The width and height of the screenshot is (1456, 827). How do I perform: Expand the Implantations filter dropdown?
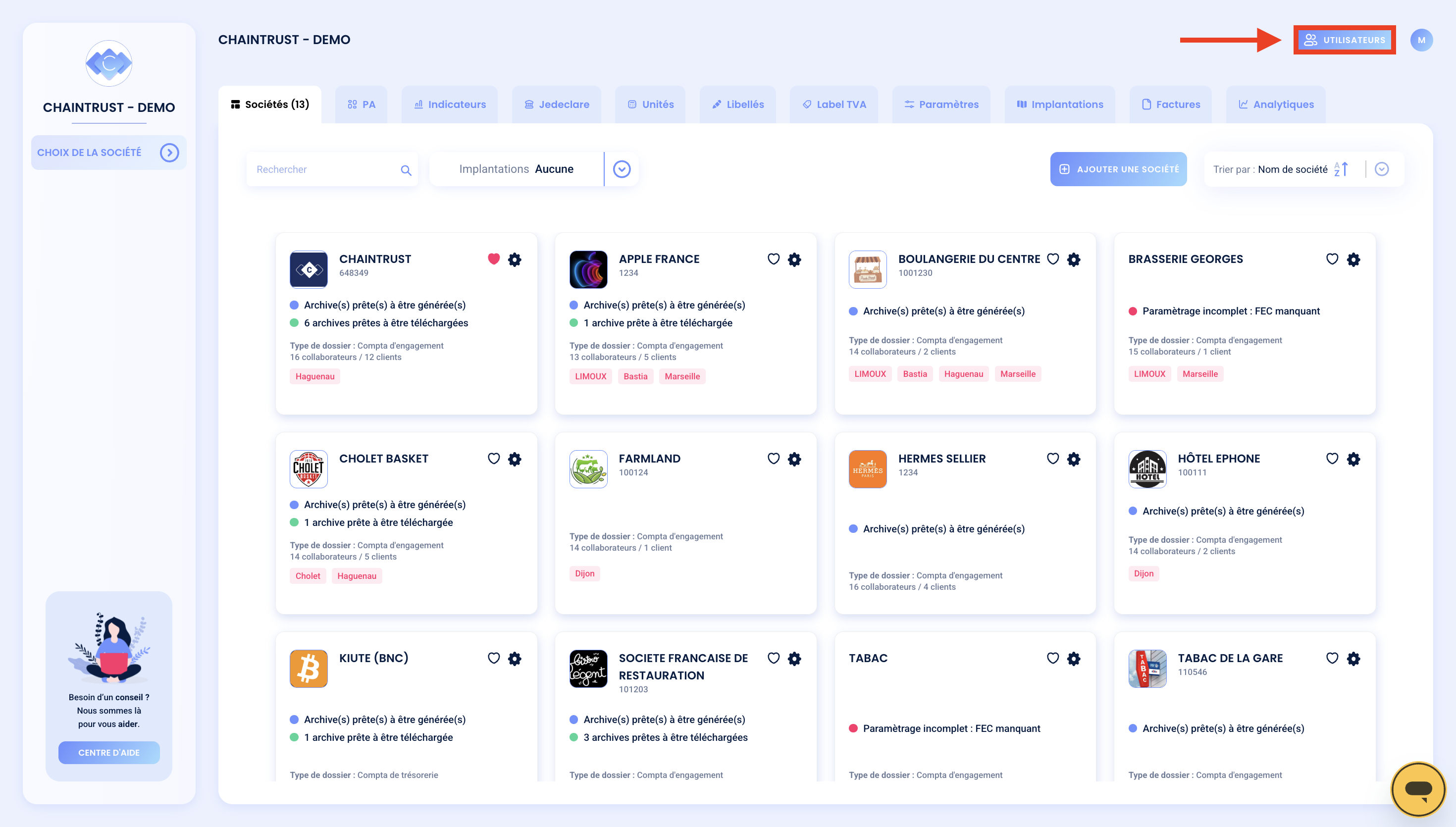(x=622, y=169)
